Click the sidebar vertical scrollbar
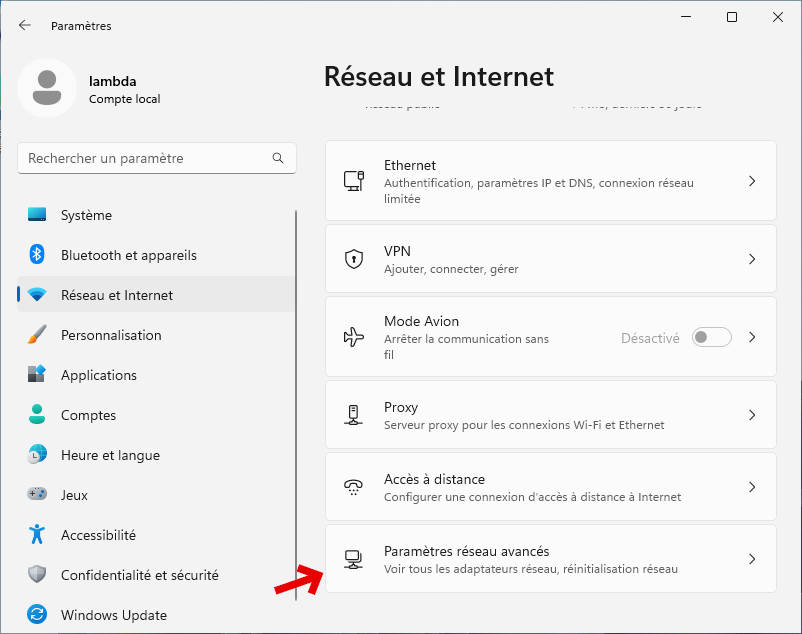802x634 pixels. 296,400
